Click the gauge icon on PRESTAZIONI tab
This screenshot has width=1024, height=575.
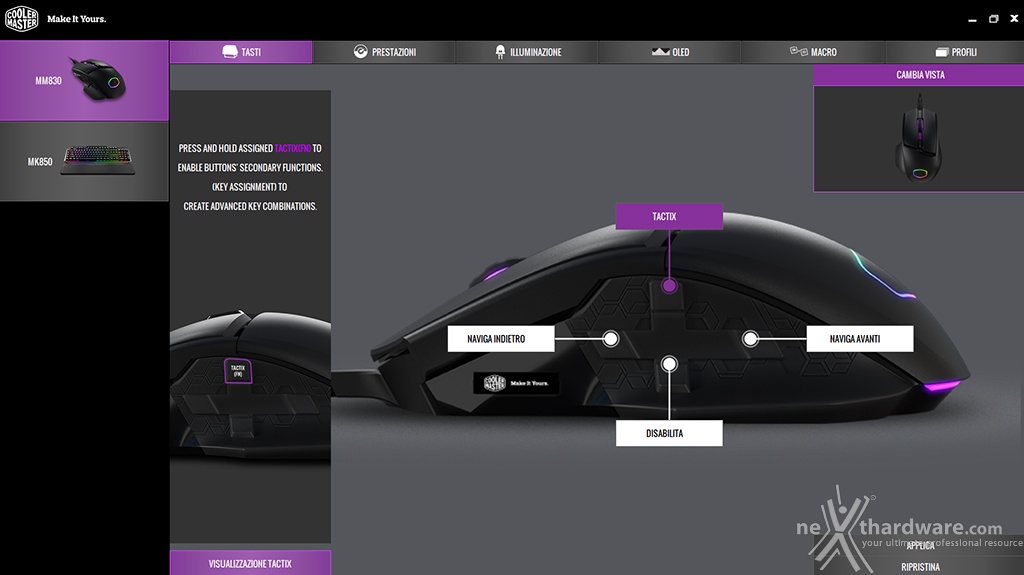click(360, 52)
